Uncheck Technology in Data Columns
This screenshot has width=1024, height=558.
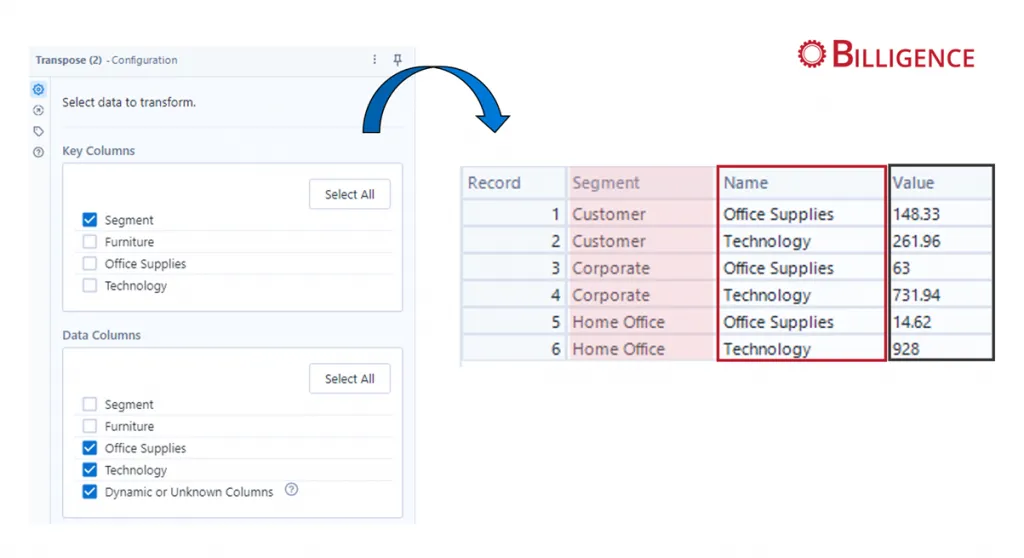point(89,470)
